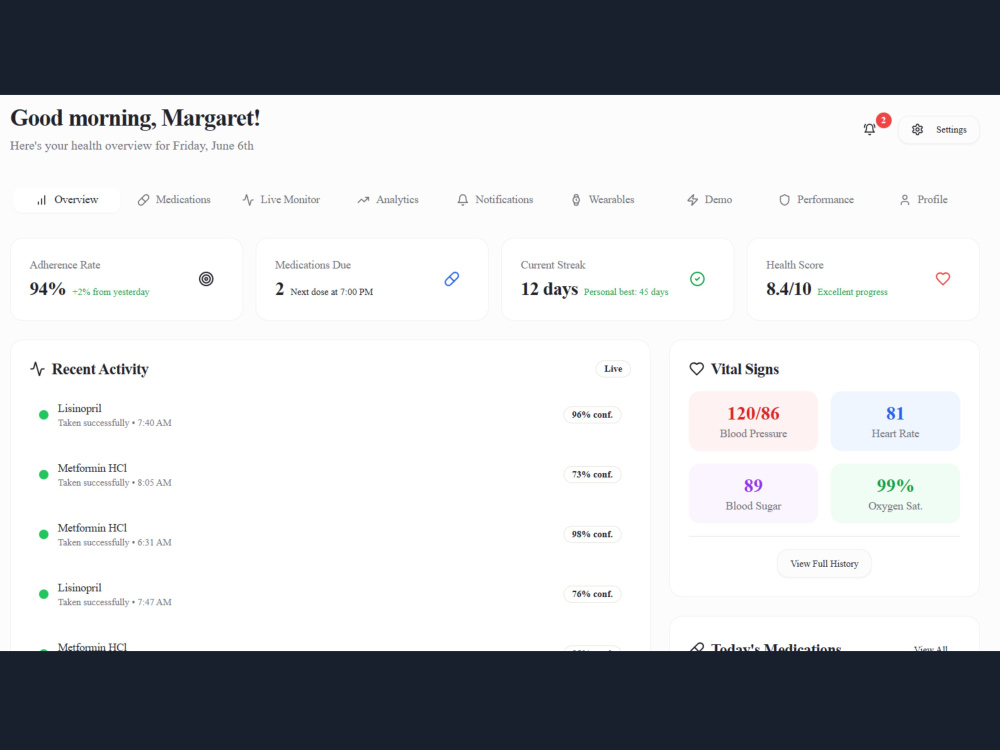1000x750 pixels.
Task: Click the Medications pill tab icon
Action: pos(143,200)
